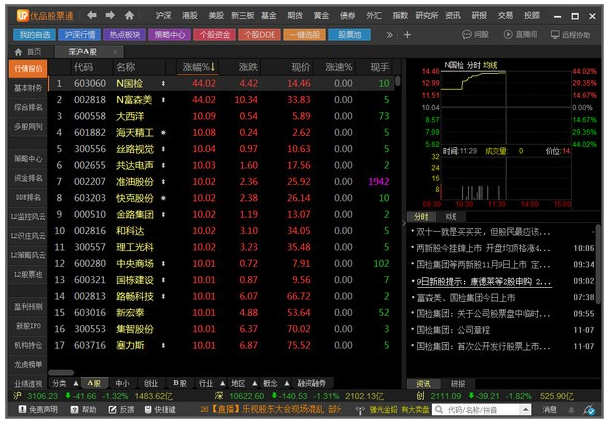Screen dimensions: 607x426
Task: Go forward with the right arrow
Action: pos(110,15)
